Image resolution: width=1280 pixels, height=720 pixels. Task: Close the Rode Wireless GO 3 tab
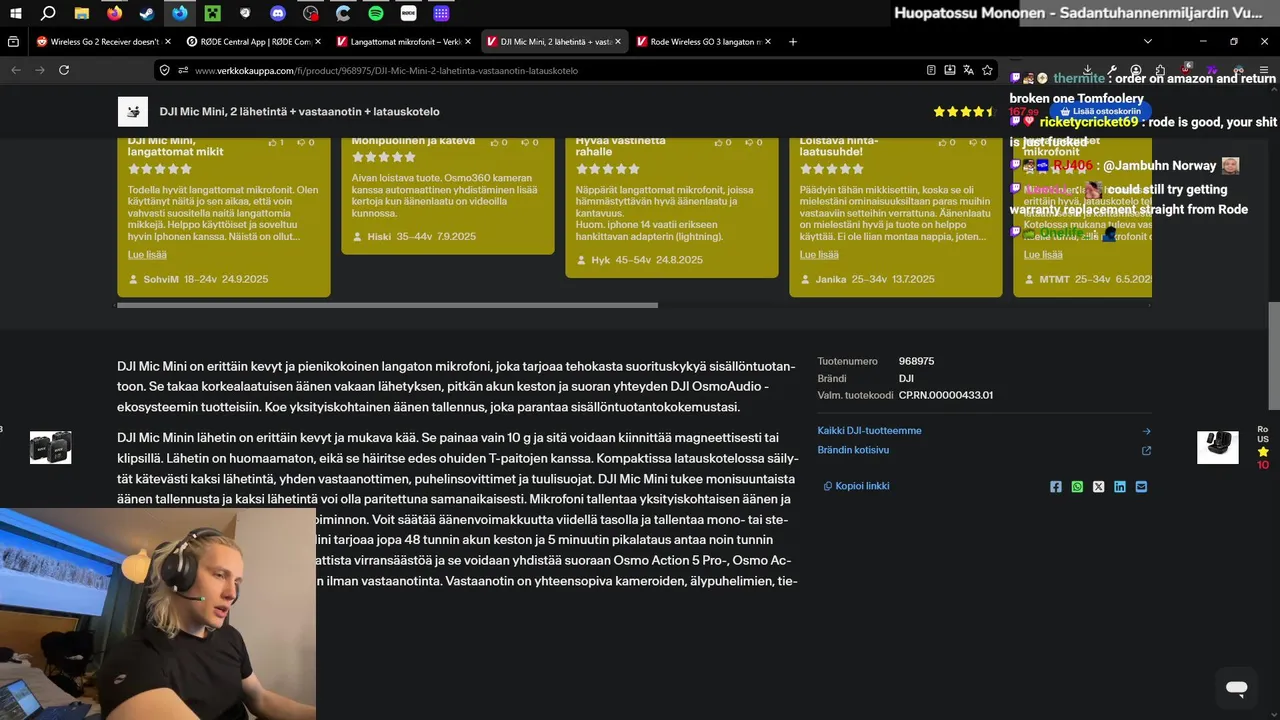click(x=768, y=41)
